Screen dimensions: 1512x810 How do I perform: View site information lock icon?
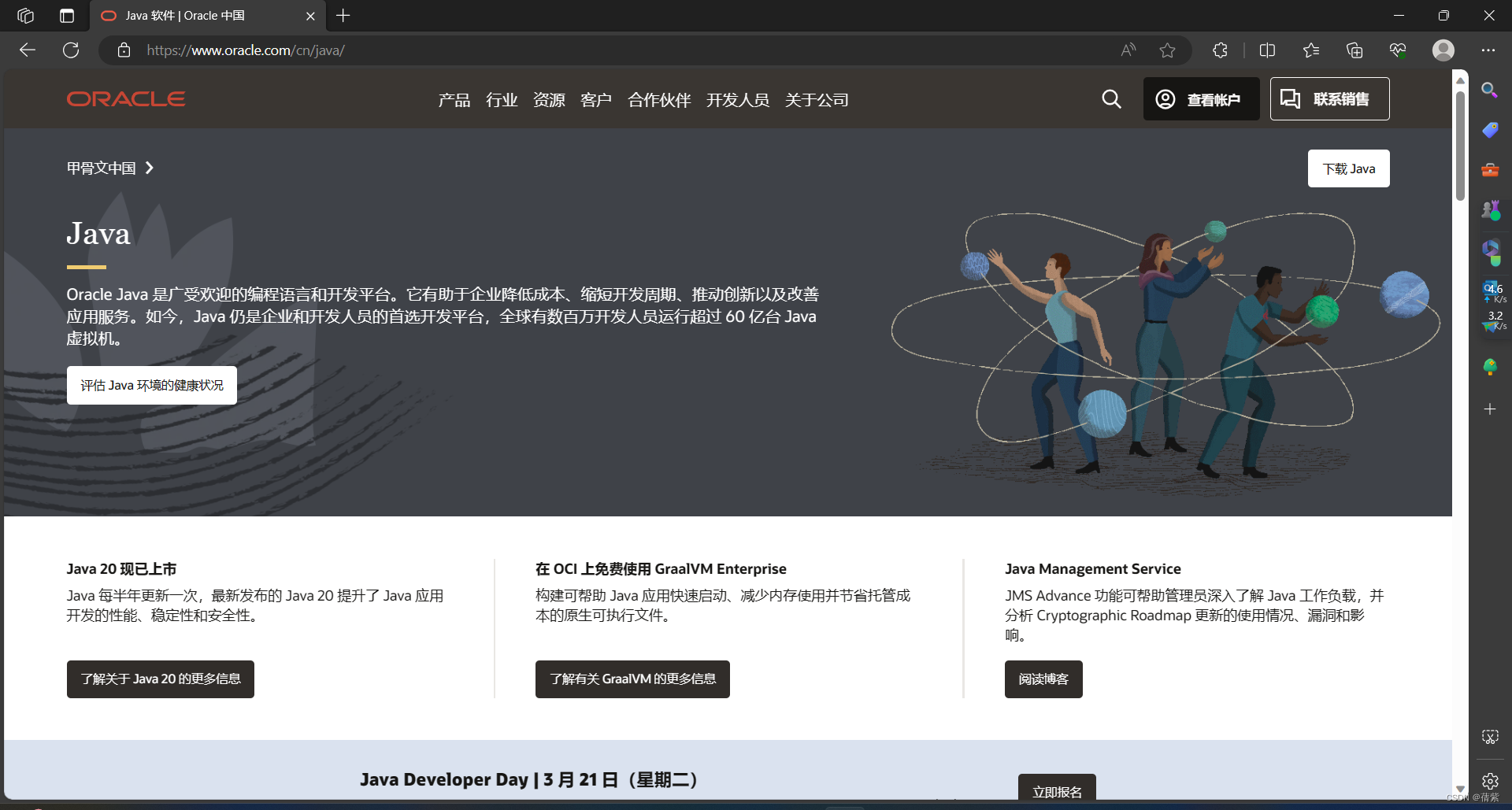(124, 50)
